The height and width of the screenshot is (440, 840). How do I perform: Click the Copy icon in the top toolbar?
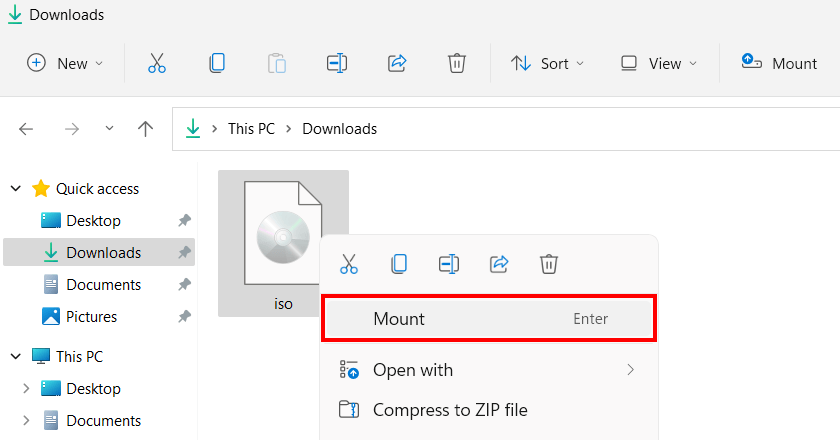point(217,63)
